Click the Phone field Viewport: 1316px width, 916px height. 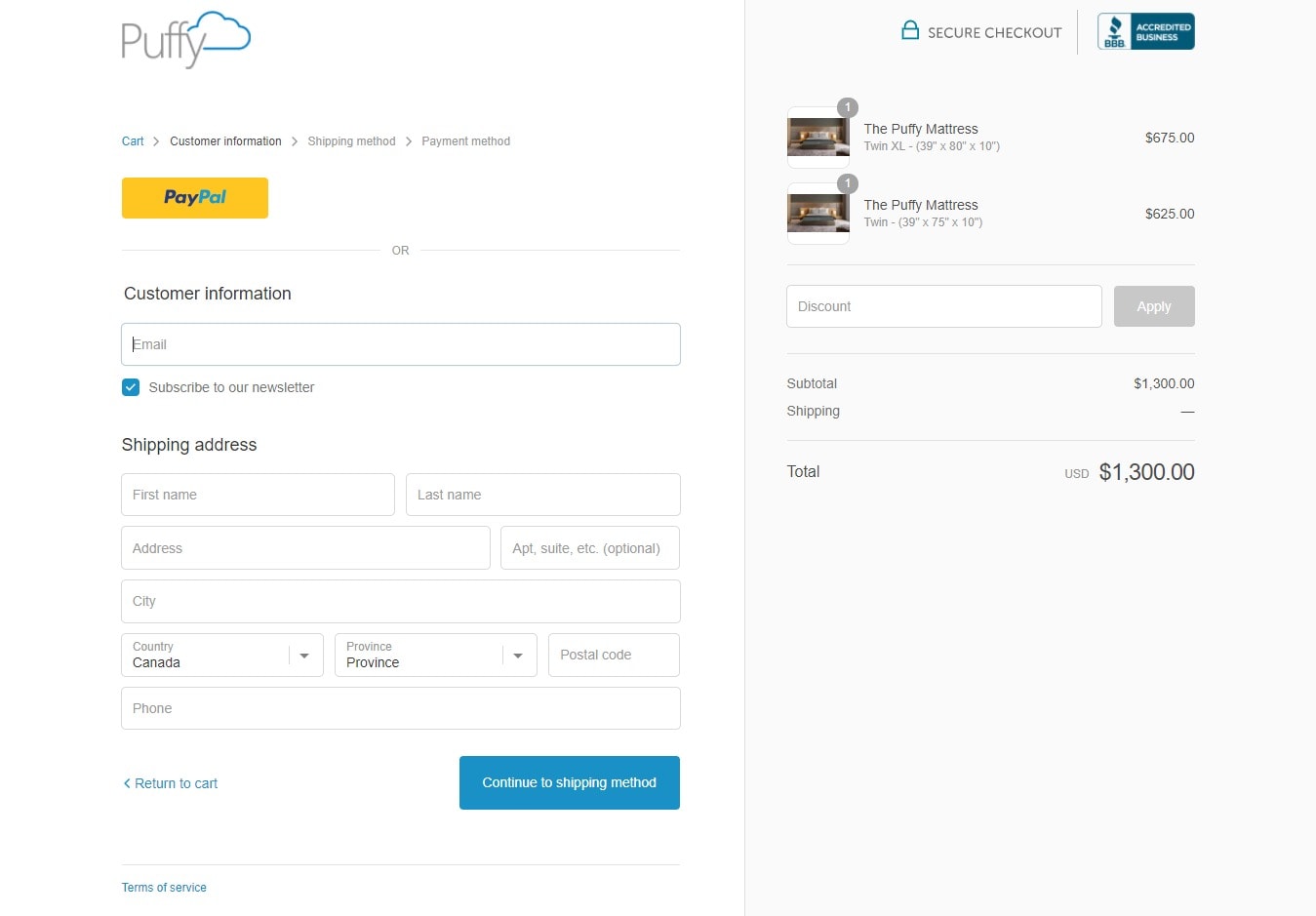(x=401, y=708)
